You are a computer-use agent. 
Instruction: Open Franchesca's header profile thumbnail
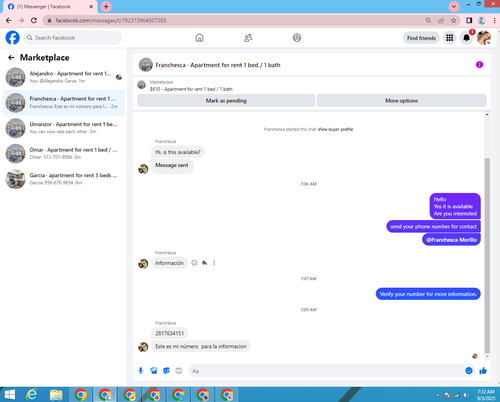[146, 65]
